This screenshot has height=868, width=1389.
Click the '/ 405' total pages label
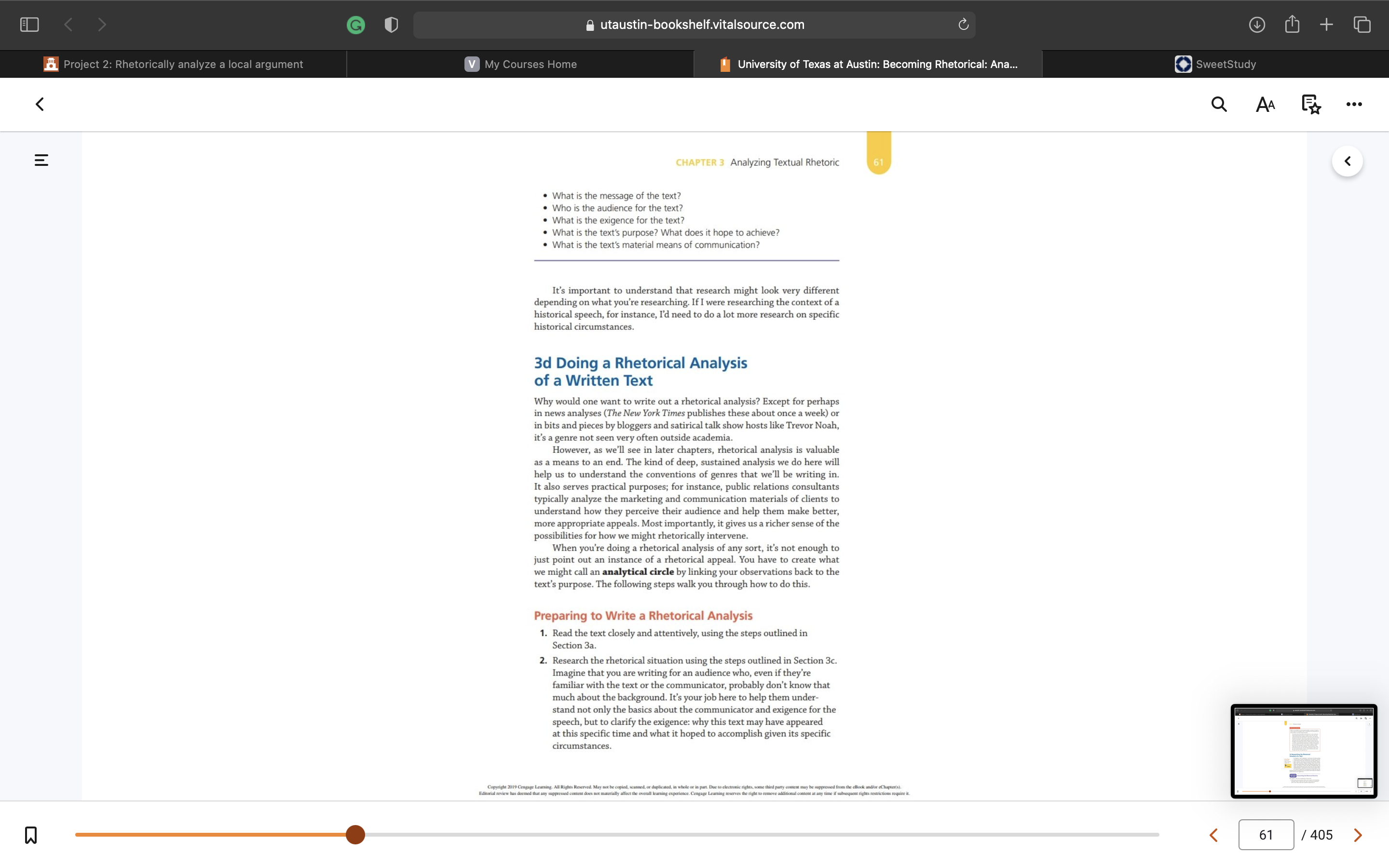[x=1317, y=835]
